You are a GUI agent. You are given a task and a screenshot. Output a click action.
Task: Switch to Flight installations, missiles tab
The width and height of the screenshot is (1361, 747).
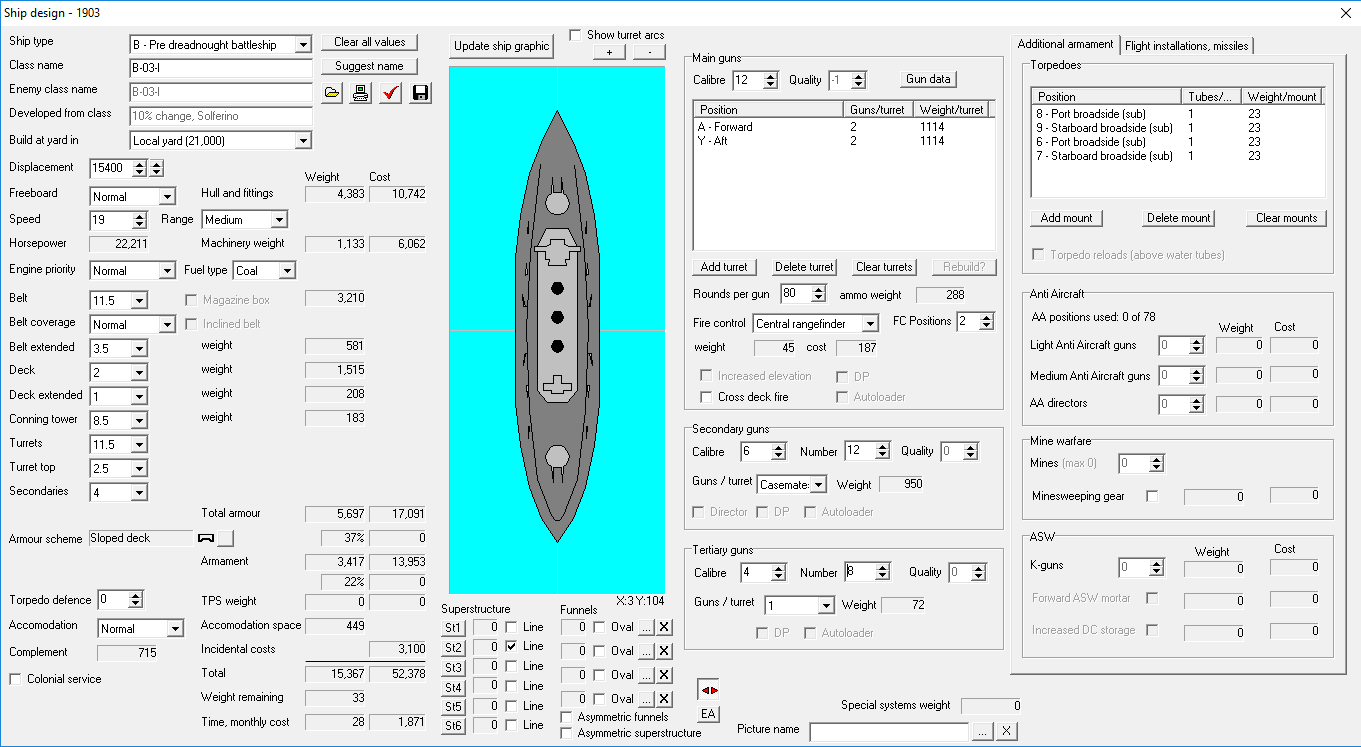click(x=1186, y=45)
